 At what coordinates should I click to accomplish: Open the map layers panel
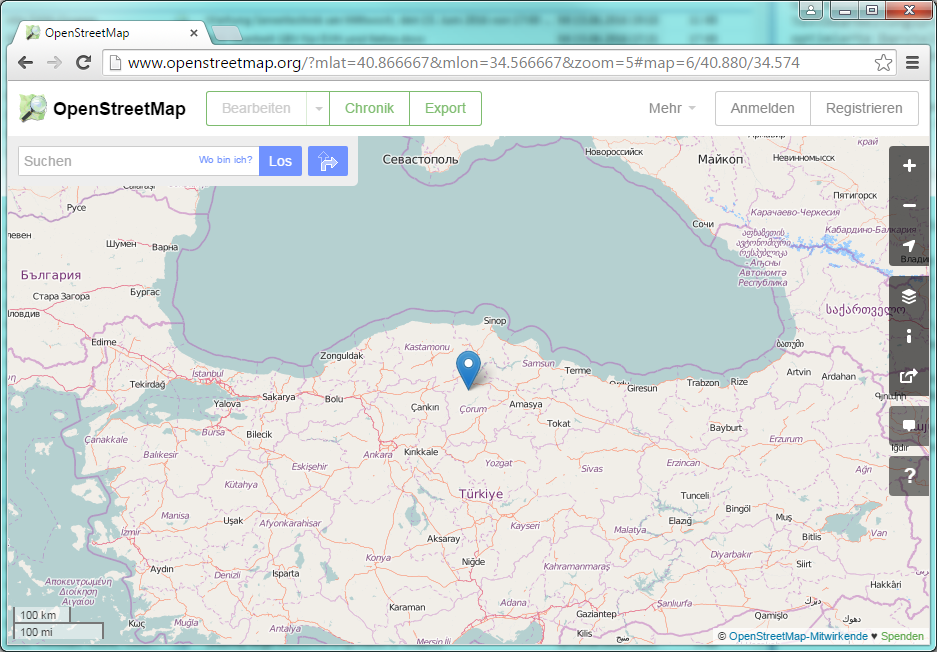908,296
